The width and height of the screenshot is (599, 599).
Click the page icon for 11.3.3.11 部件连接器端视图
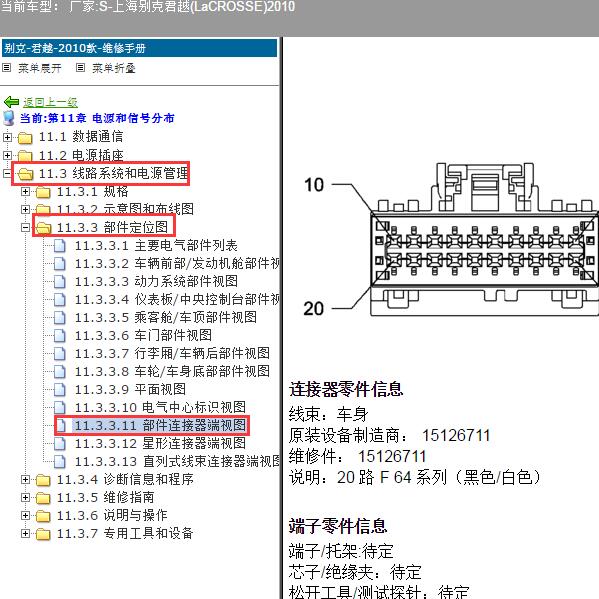(x=61, y=426)
